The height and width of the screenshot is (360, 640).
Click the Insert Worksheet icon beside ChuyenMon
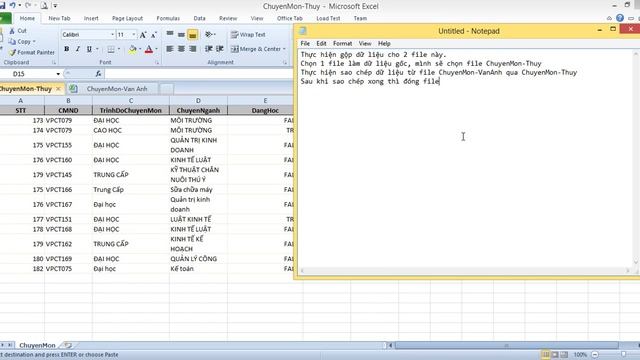coord(67,345)
